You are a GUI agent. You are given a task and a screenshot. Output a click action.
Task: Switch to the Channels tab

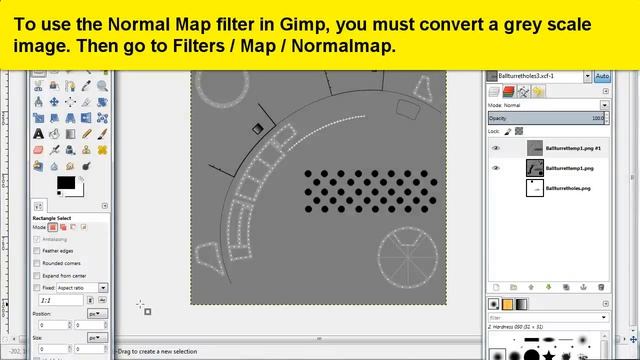point(509,91)
